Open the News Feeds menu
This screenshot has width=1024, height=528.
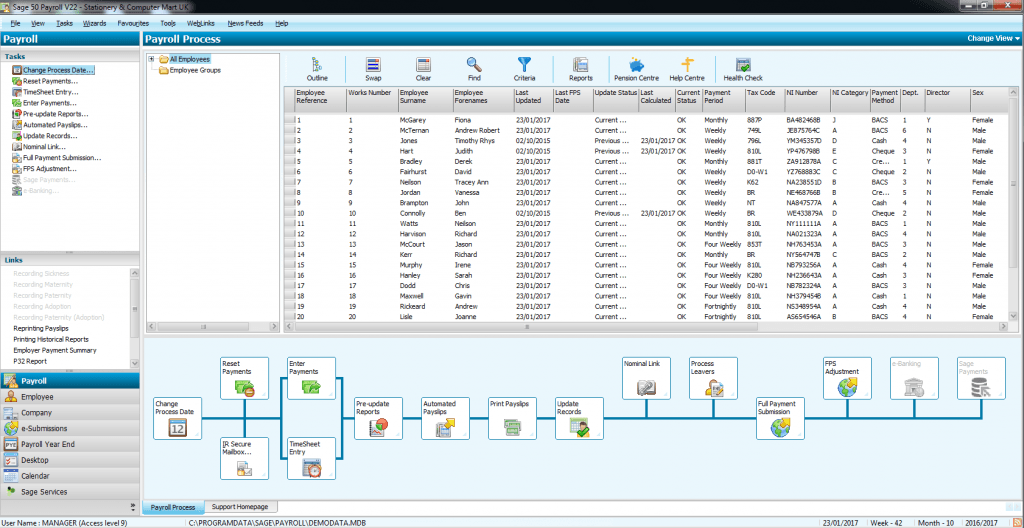[246, 23]
